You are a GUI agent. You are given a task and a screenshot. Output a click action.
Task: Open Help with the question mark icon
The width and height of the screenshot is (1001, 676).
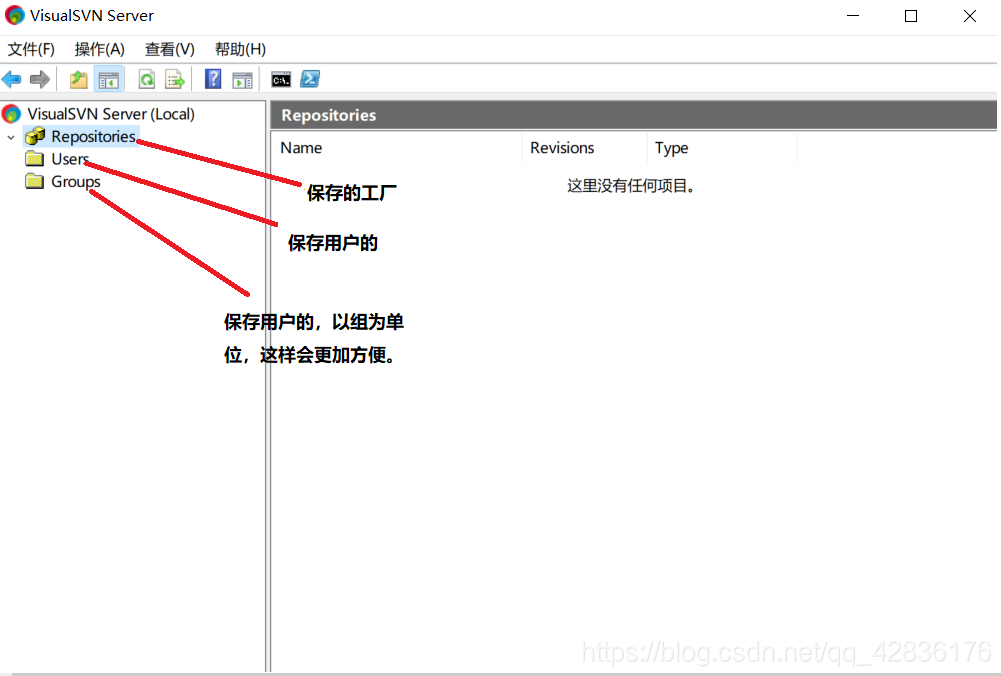[213, 80]
